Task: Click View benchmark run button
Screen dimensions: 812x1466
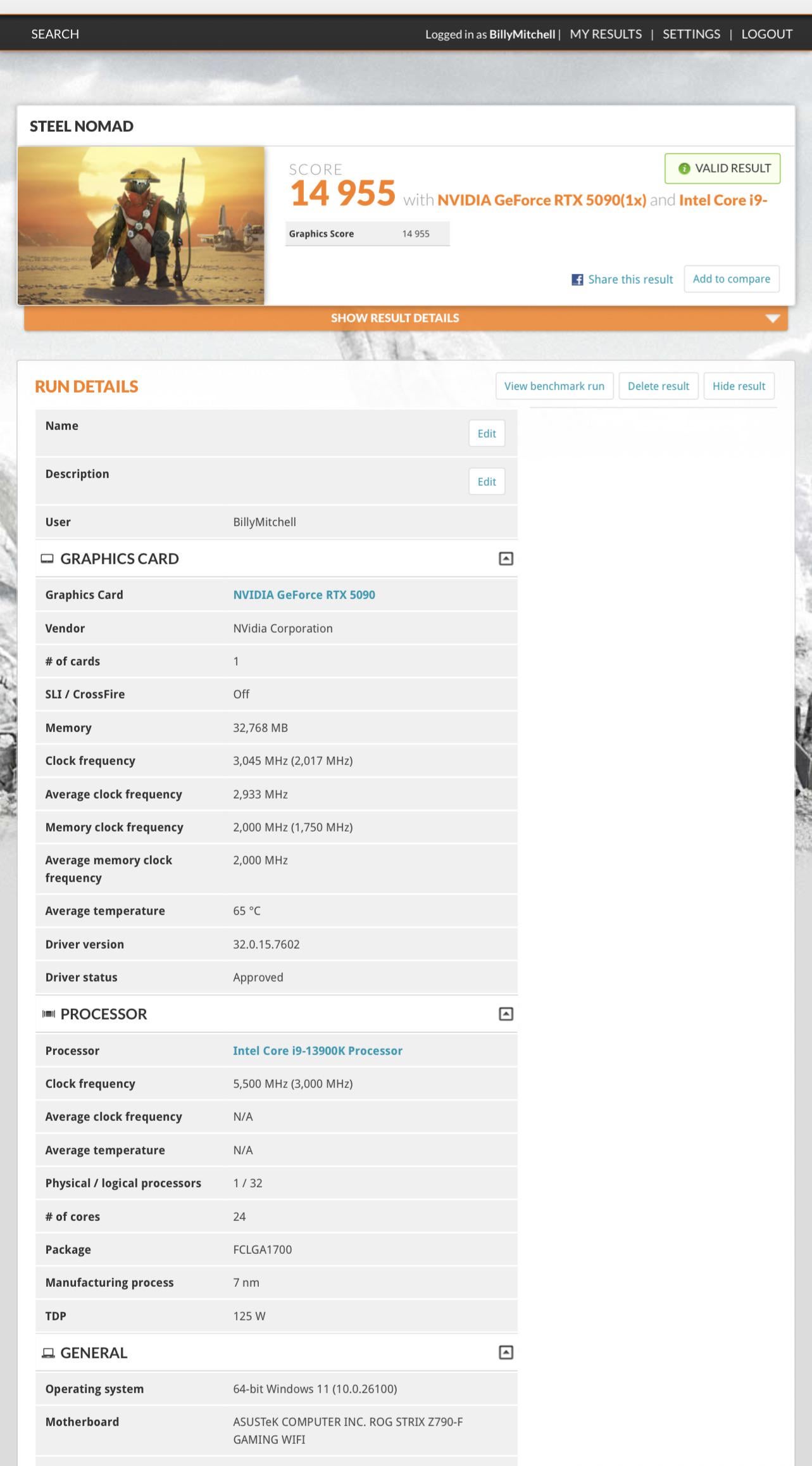Action: [x=554, y=386]
